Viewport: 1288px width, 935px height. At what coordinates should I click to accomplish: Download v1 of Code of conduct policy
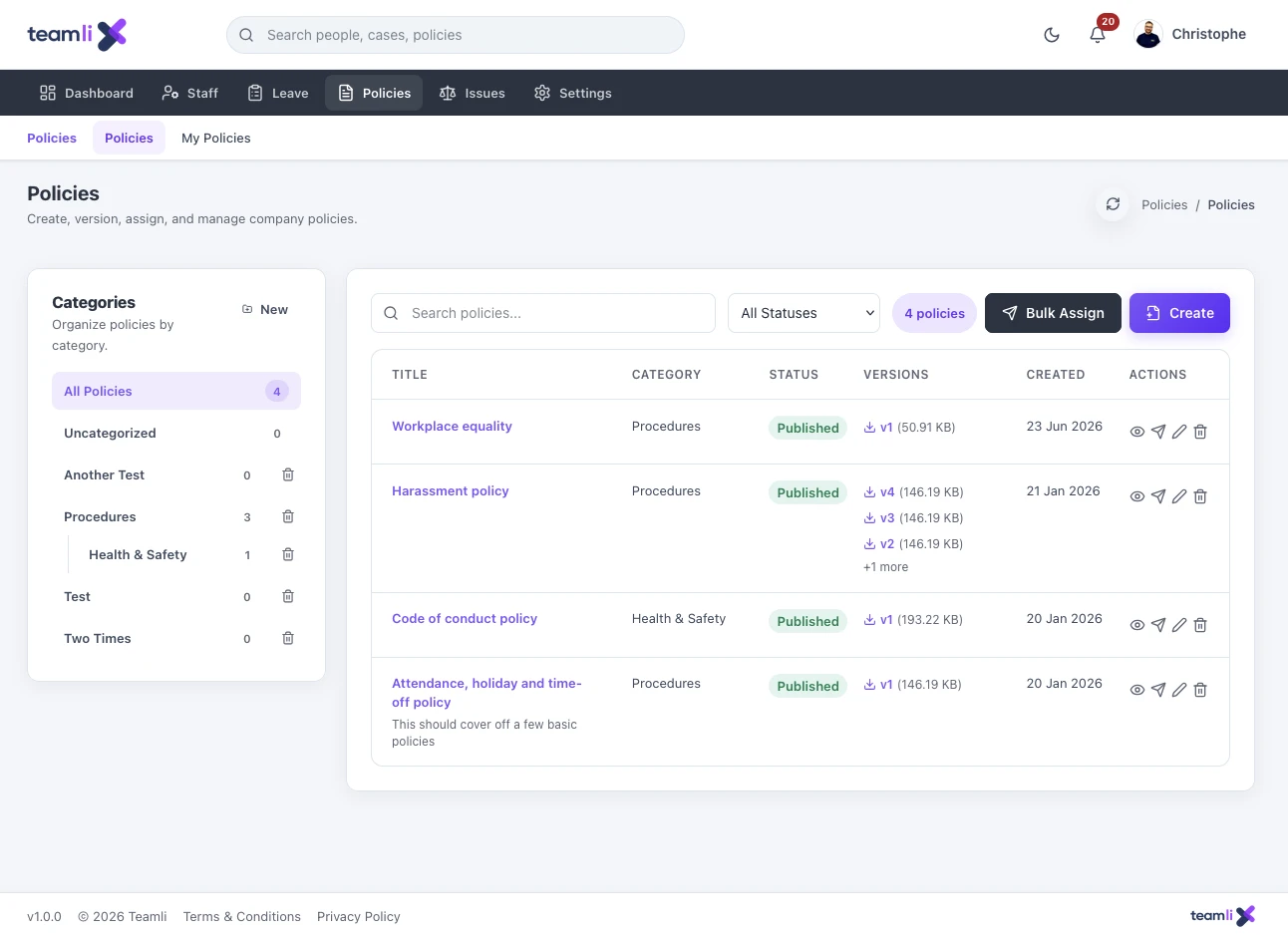(x=878, y=620)
